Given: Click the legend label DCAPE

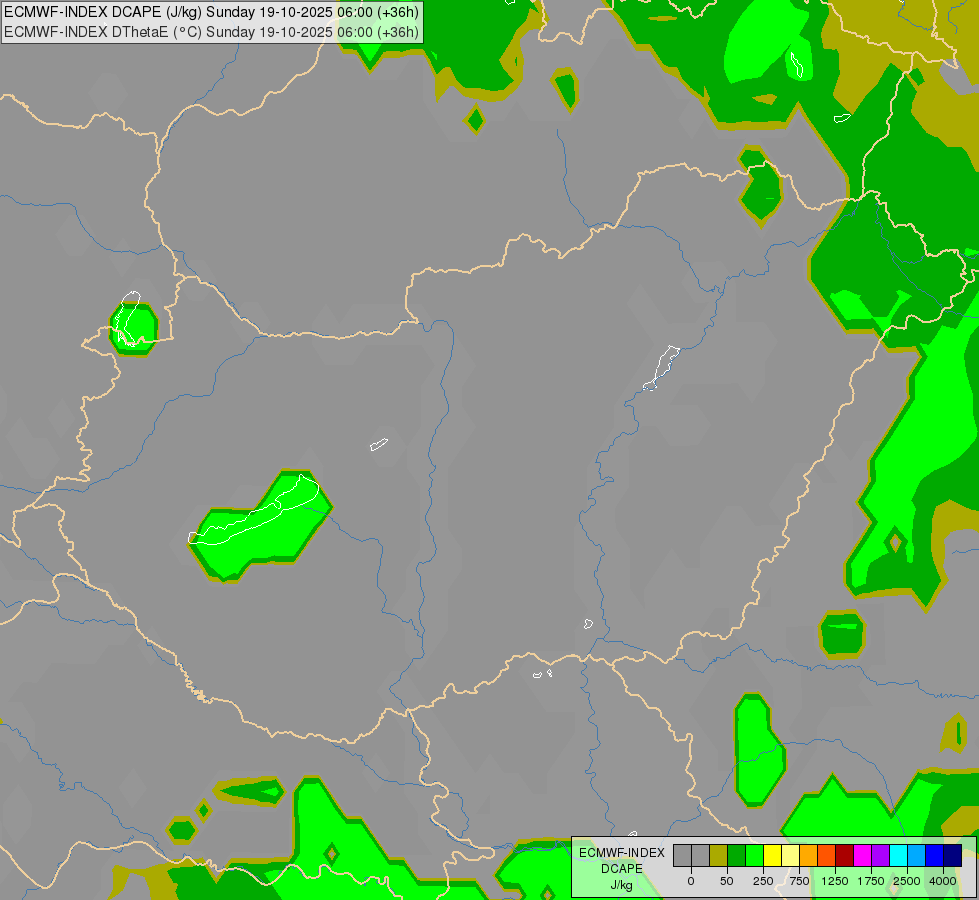Looking at the screenshot, I should (622, 869).
